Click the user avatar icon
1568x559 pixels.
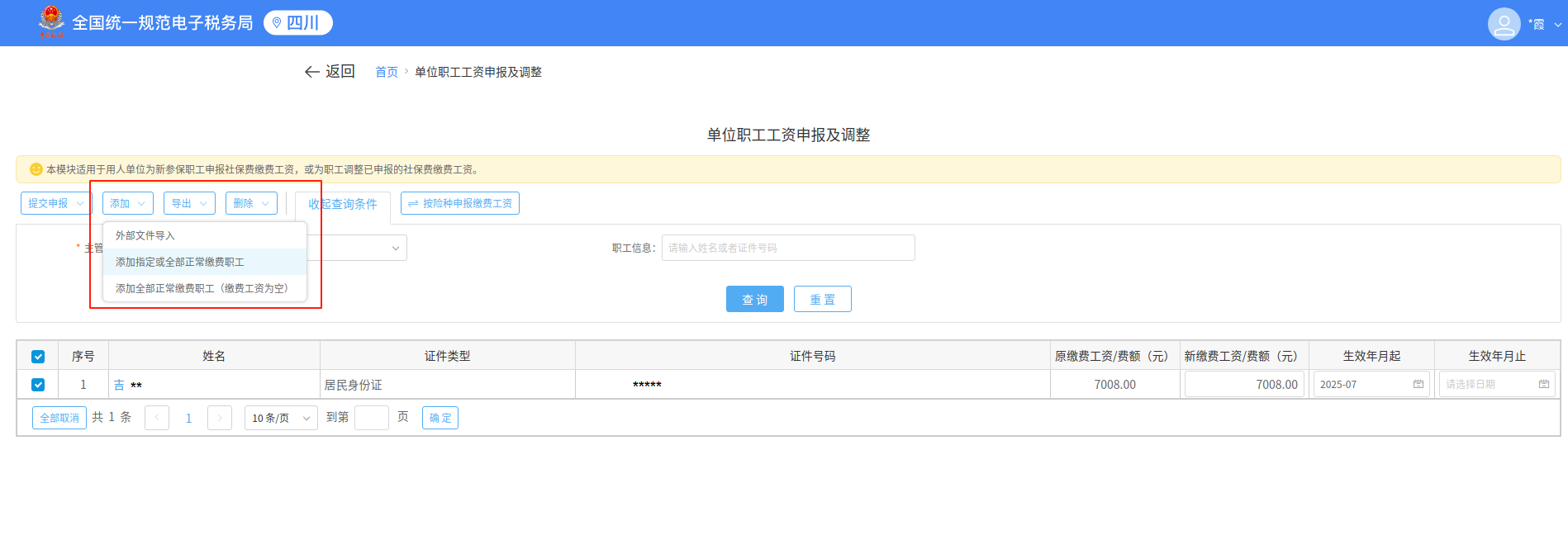(1504, 24)
